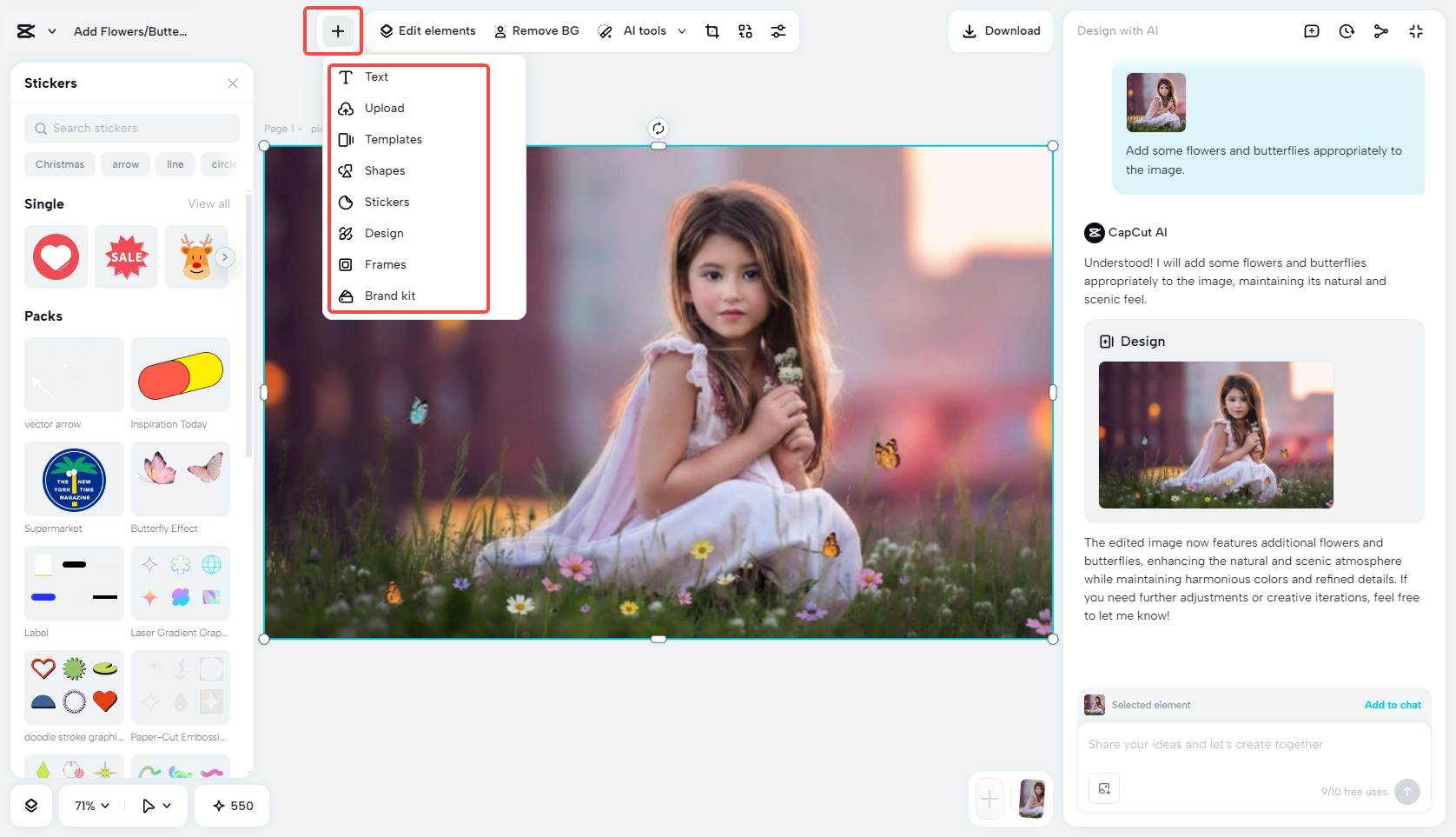Open the cursor mode dropdown near zoom
Image resolution: width=1456 pixels, height=837 pixels.
(156, 806)
